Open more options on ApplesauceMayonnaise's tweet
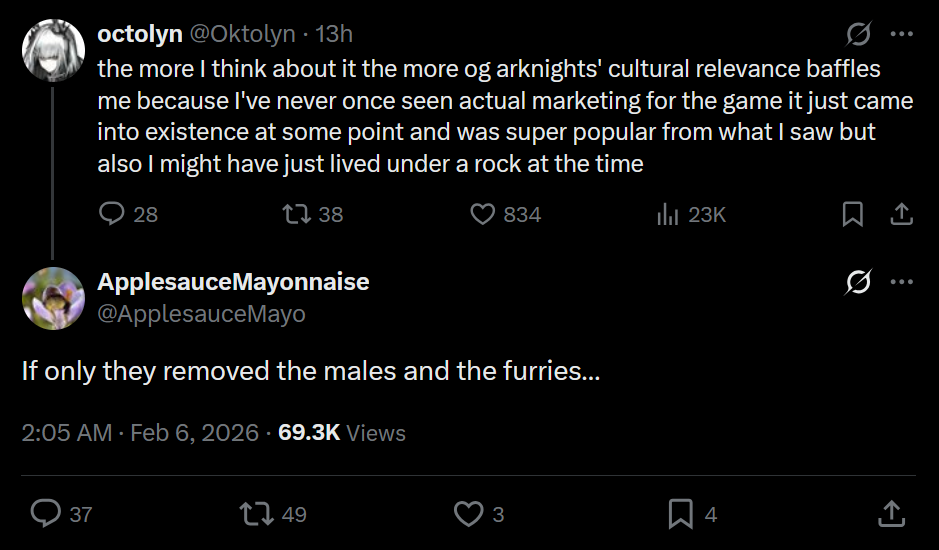The height and width of the screenshot is (550, 939). [x=902, y=282]
